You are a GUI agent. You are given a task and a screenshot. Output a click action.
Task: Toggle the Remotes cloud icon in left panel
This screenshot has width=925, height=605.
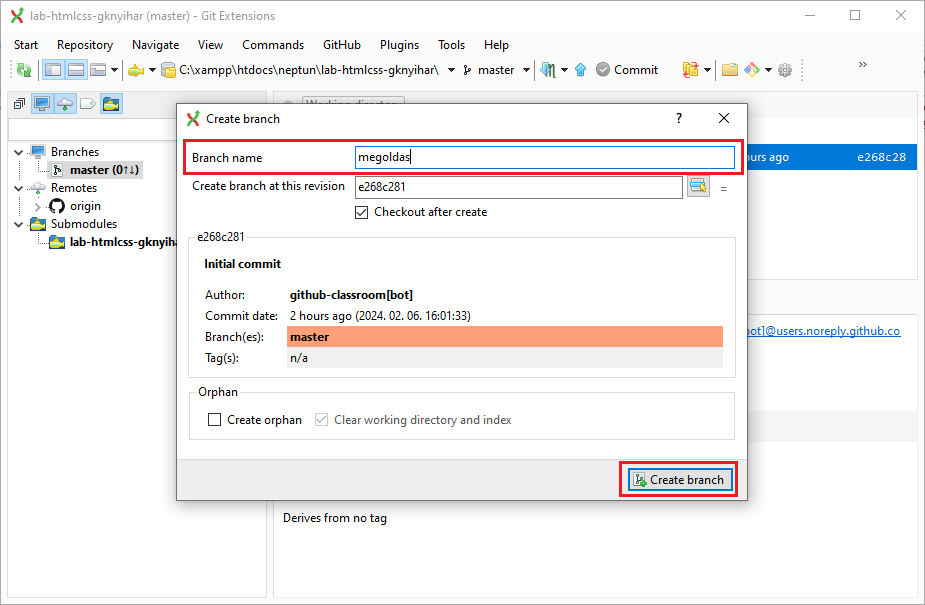tap(65, 104)
